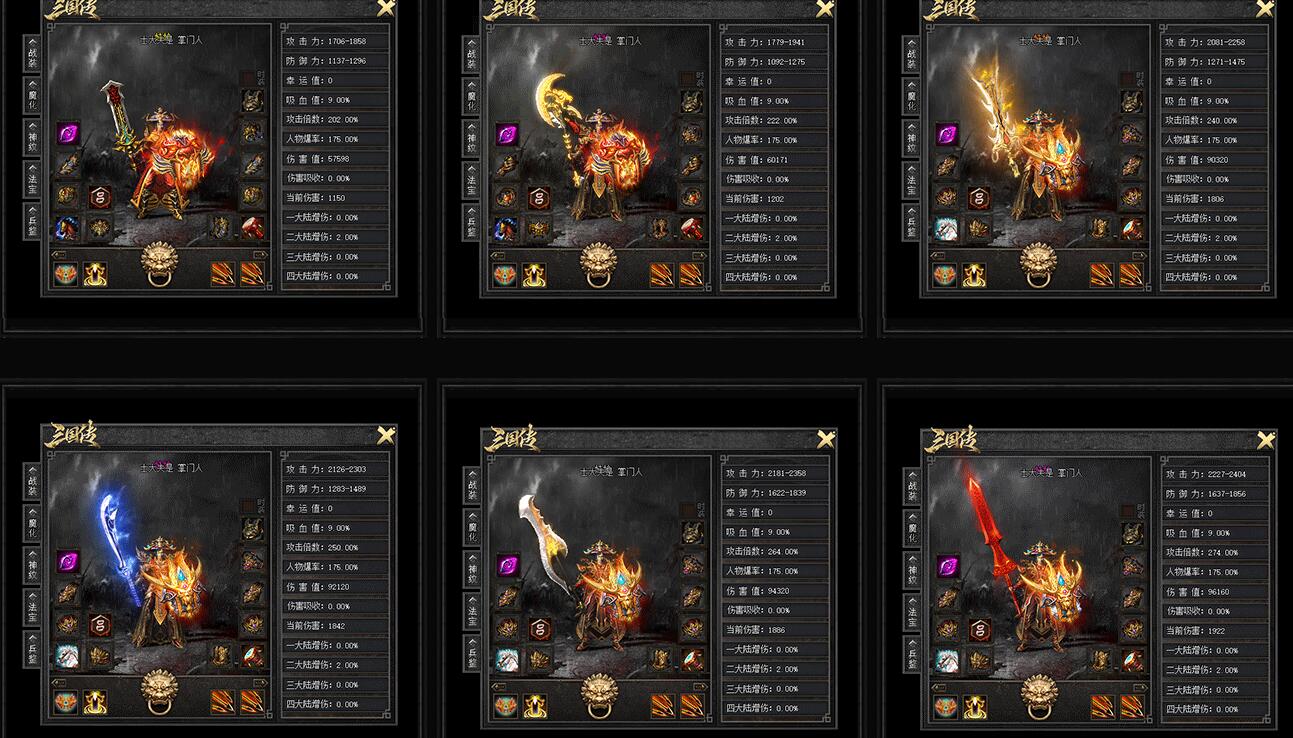Click the lion-head door knocker in blue-blade panel

pos(159,689)
